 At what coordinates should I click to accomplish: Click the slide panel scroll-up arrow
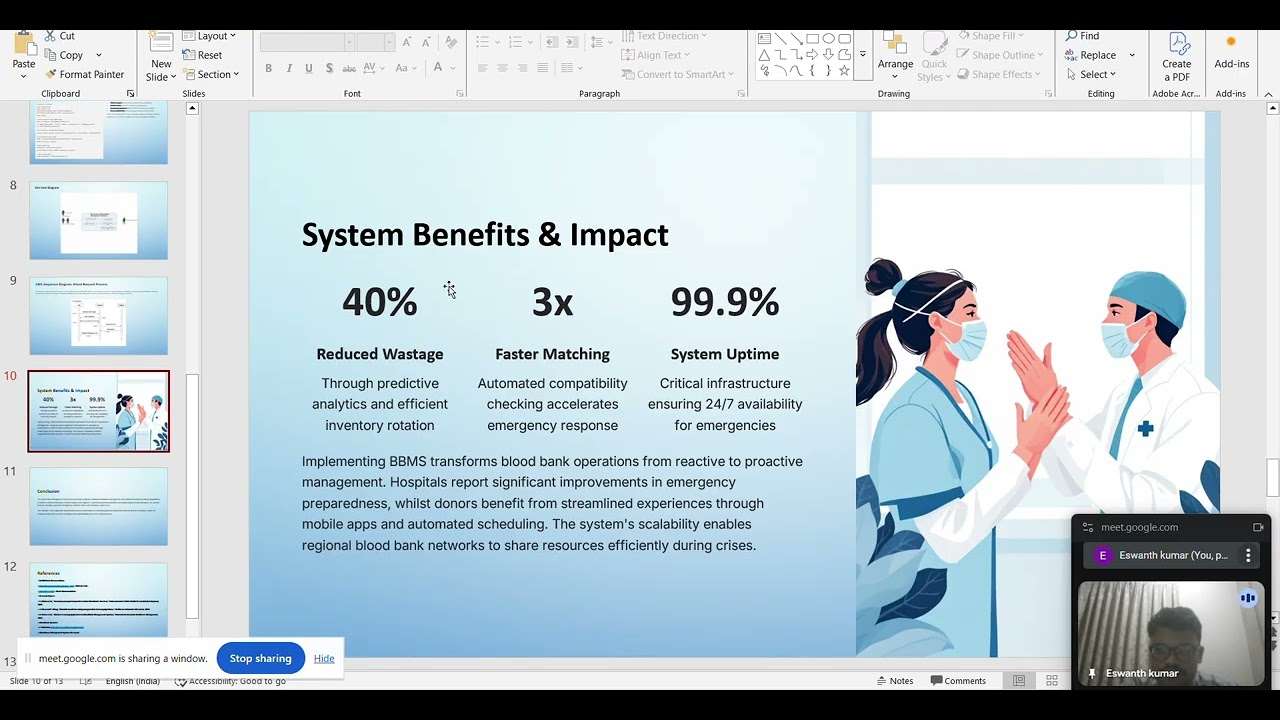192,108
